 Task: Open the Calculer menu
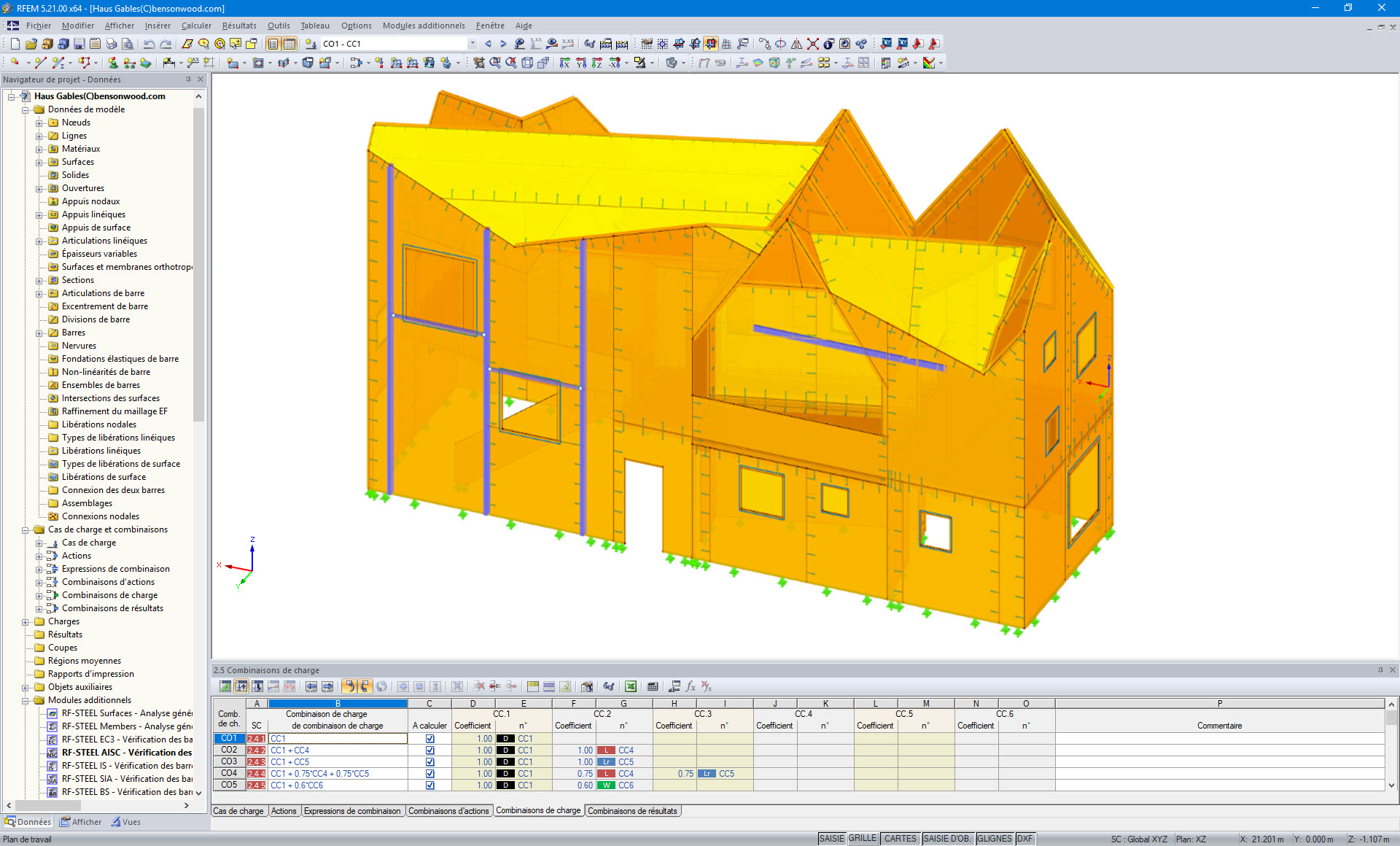coord(195,26)
